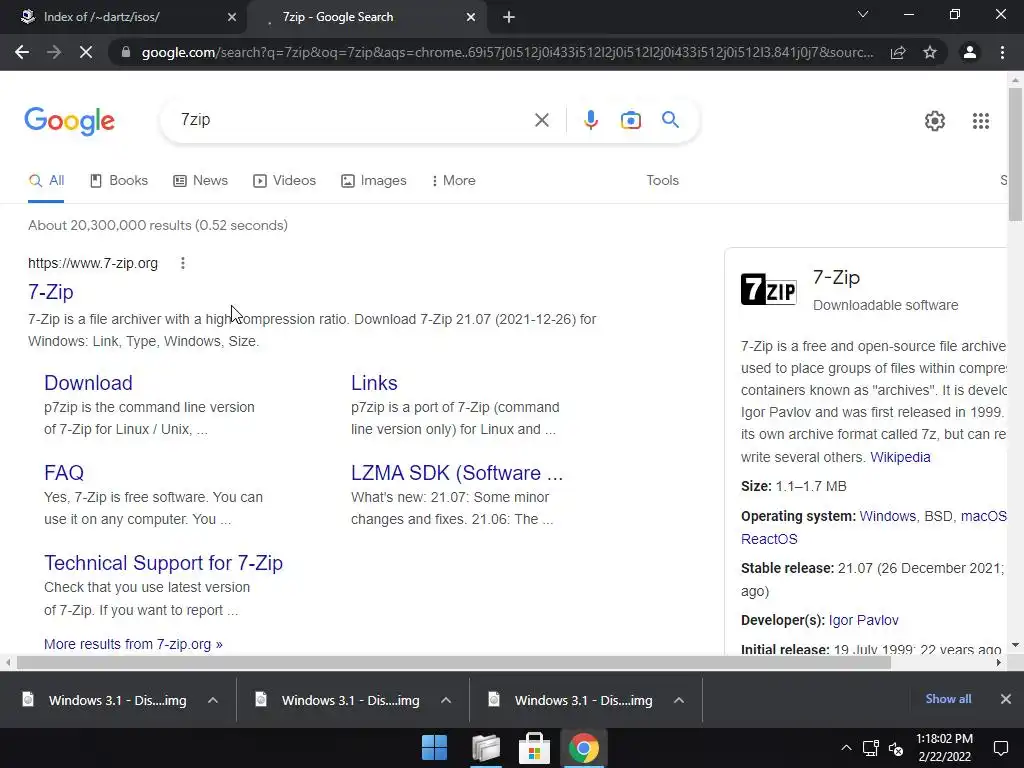
Task: Select the All results tab
Action: click(x=46, y=181)
